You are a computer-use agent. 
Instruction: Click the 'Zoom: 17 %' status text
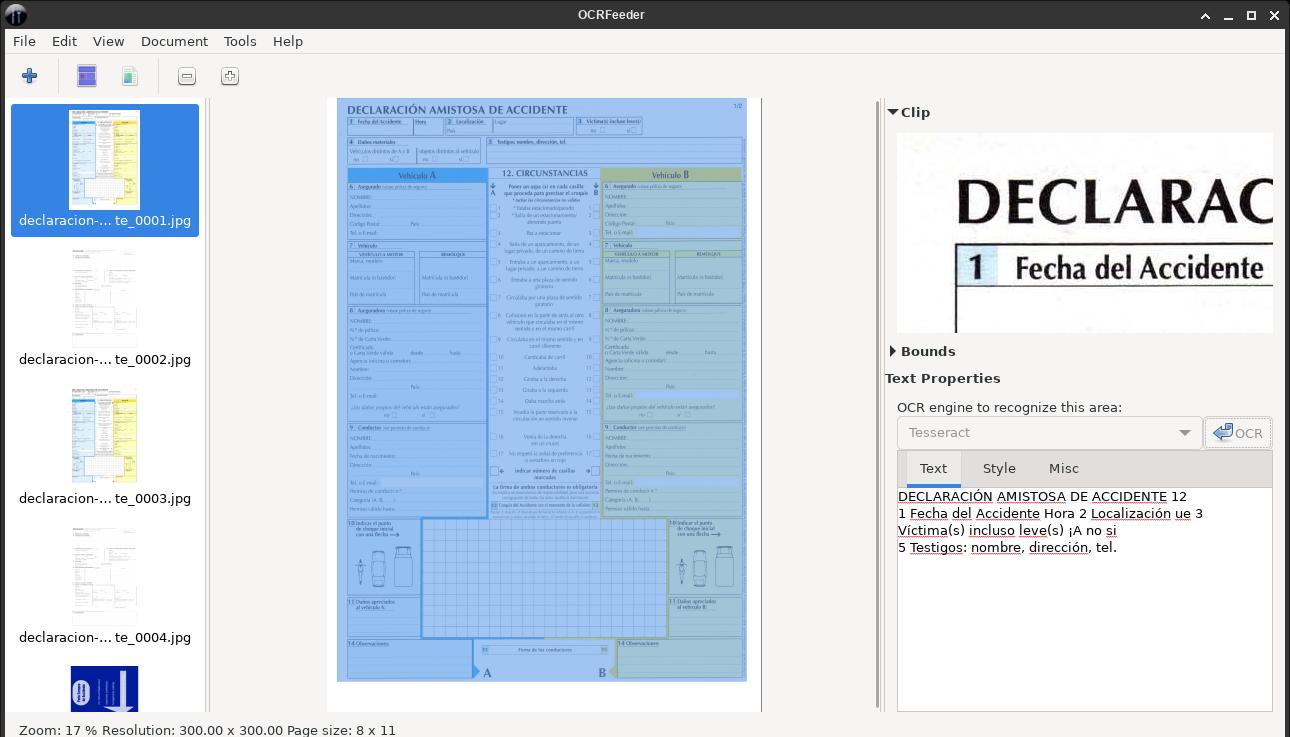[58, 730]
